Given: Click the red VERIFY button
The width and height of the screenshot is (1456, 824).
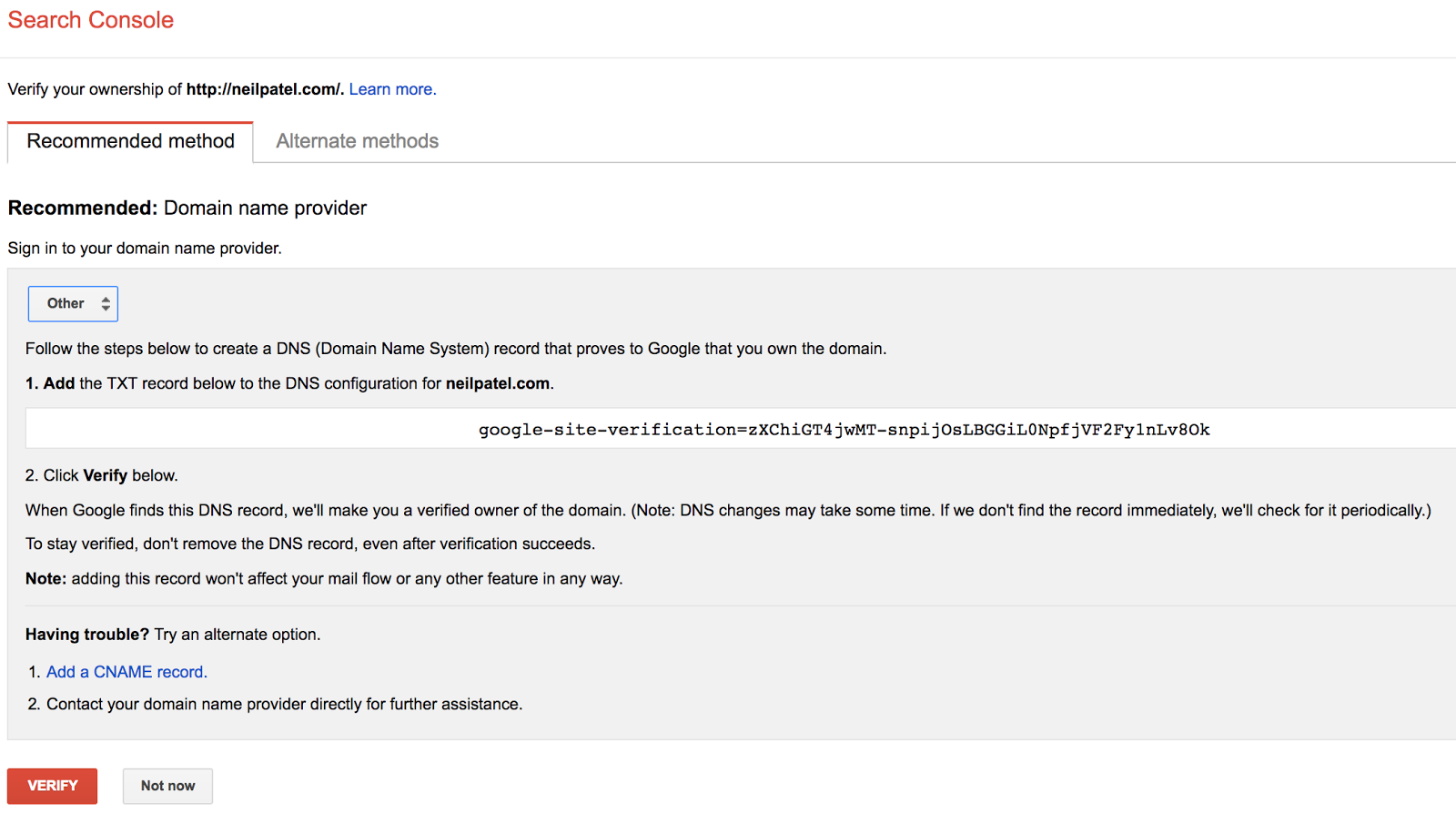Looking at the screenshot, I should coord(52,786).
